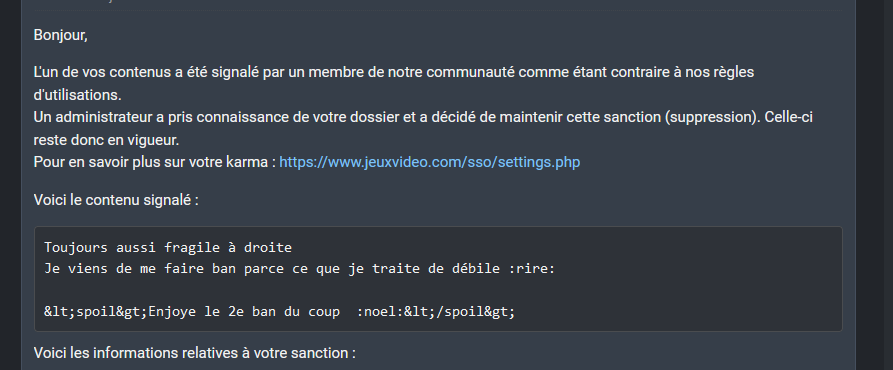This screenshot has width=893, height=370.
Task: Click the "reste donc en vigueur." line
Action: click(106, 140)
